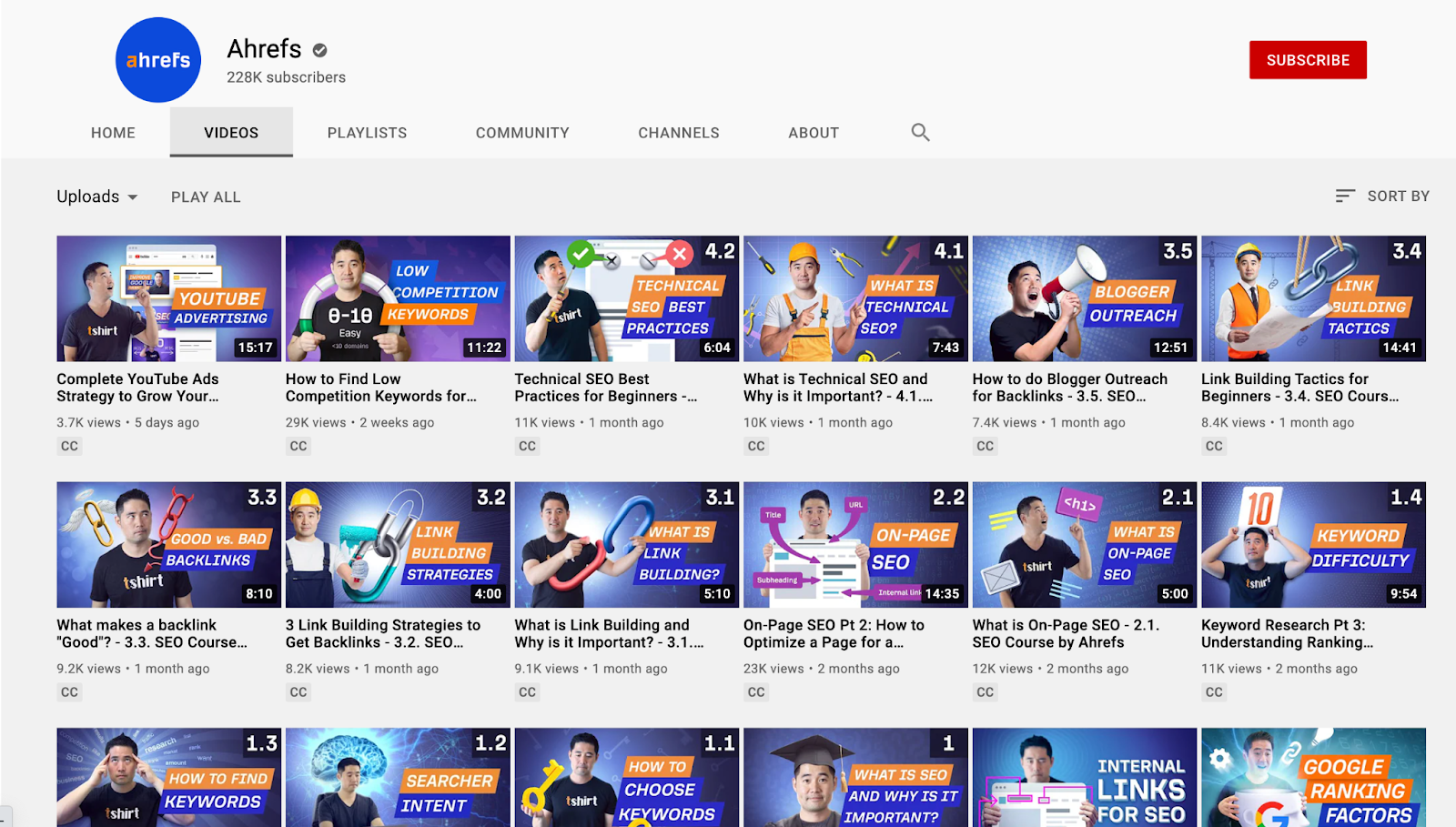The image size is (1456, 827).
Task: Click the Sort By lines icon
Action: (1345, 196)
